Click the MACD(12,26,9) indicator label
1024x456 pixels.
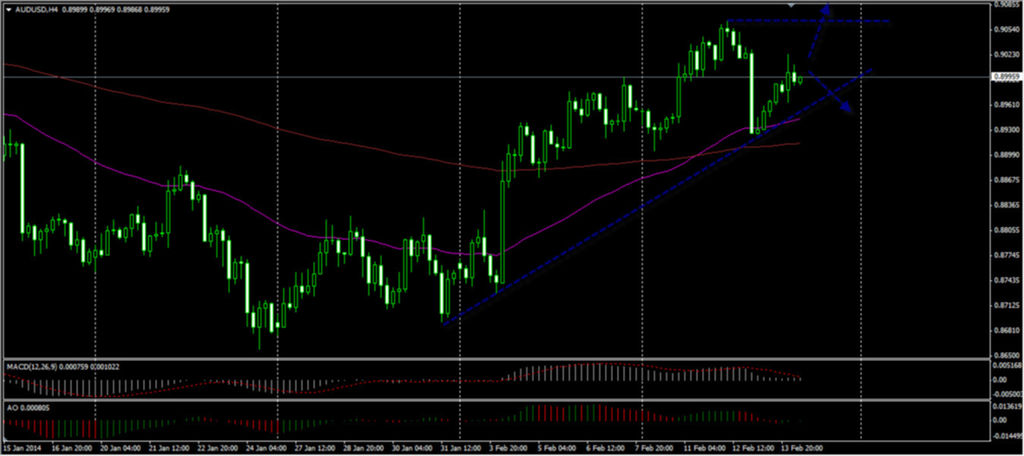tap(38, 366)
